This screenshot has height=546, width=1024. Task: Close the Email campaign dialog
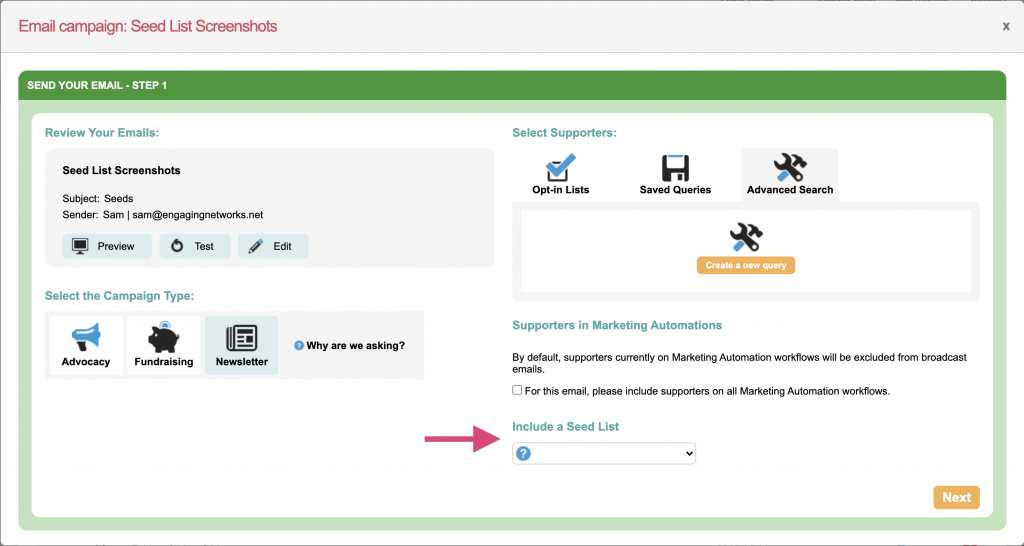(x=1006, y=26)
